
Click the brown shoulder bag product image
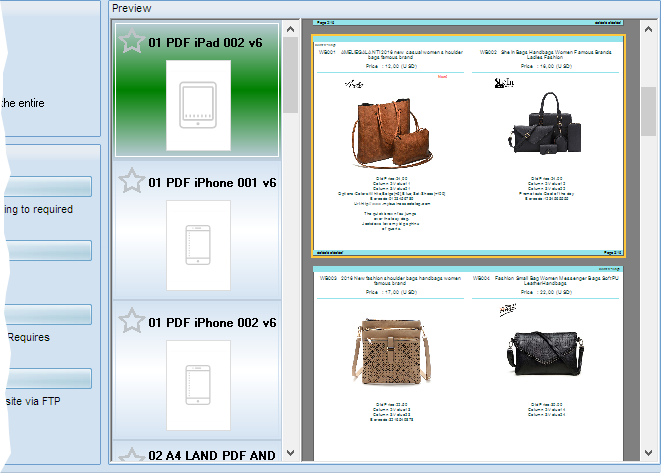point(392,133)
